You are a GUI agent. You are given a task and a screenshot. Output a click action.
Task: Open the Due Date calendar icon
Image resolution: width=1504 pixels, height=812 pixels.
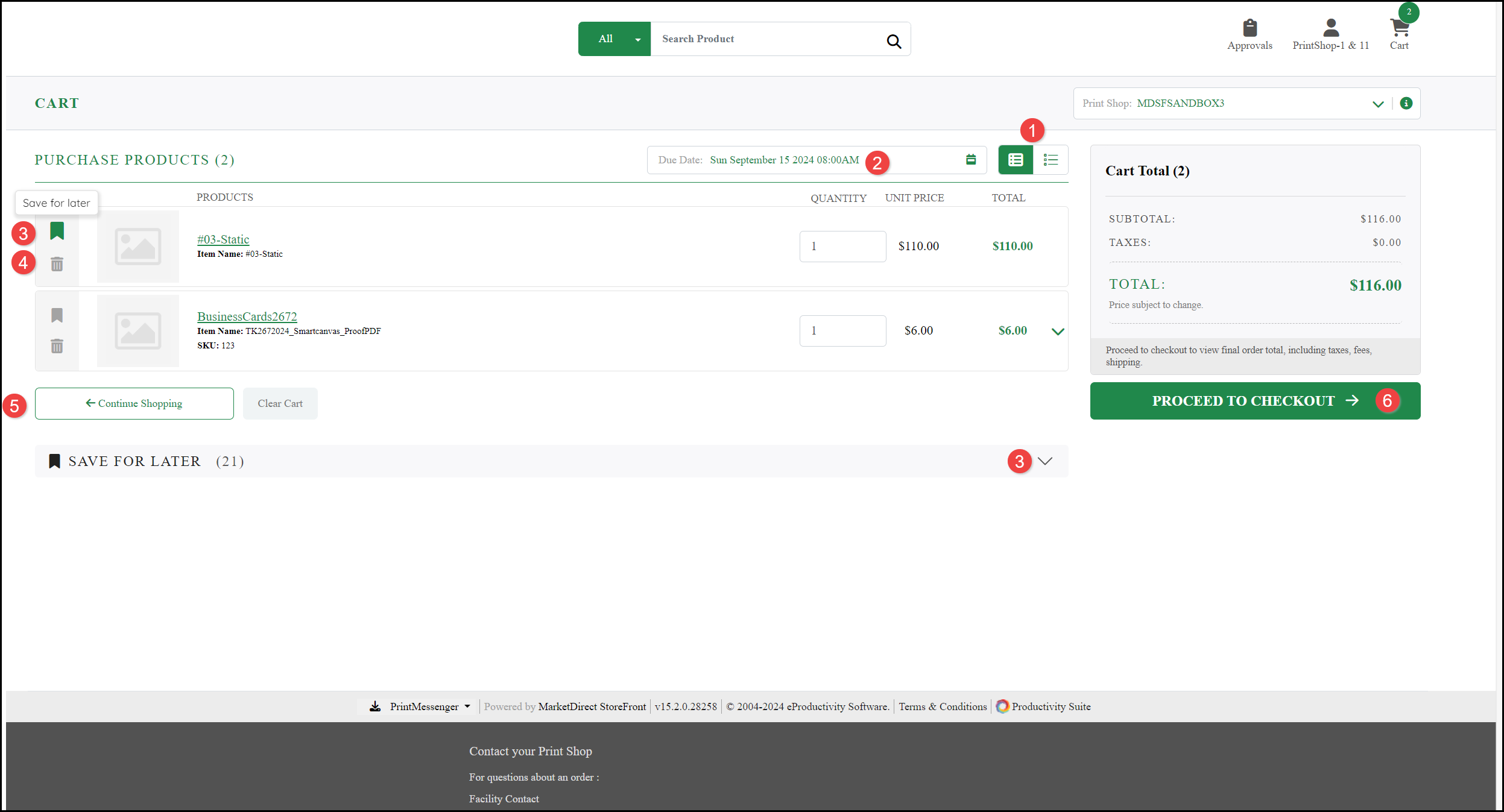click(971, 160)
